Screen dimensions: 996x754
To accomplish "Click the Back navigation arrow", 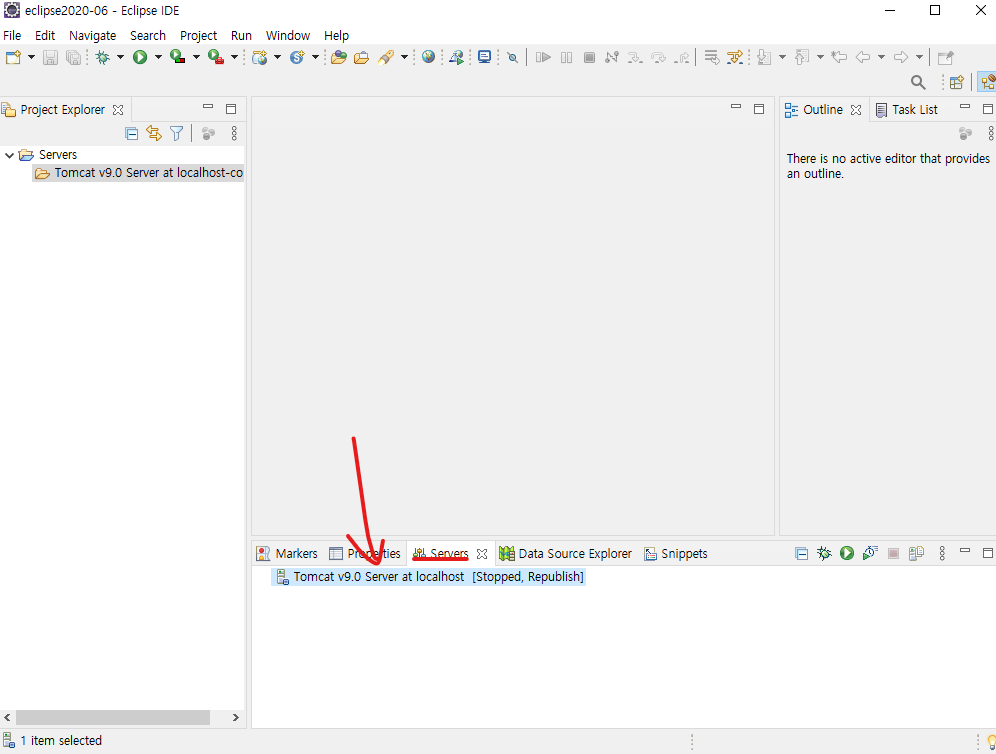I will pos(863,57).
